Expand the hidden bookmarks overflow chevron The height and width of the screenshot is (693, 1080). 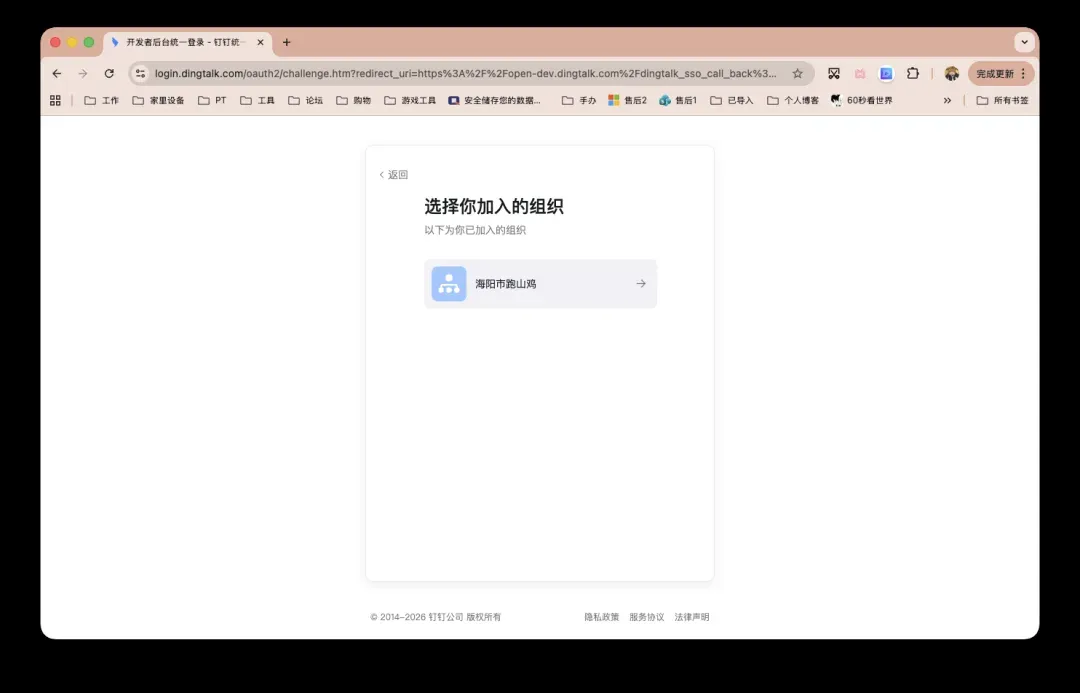tap(947, 101)
